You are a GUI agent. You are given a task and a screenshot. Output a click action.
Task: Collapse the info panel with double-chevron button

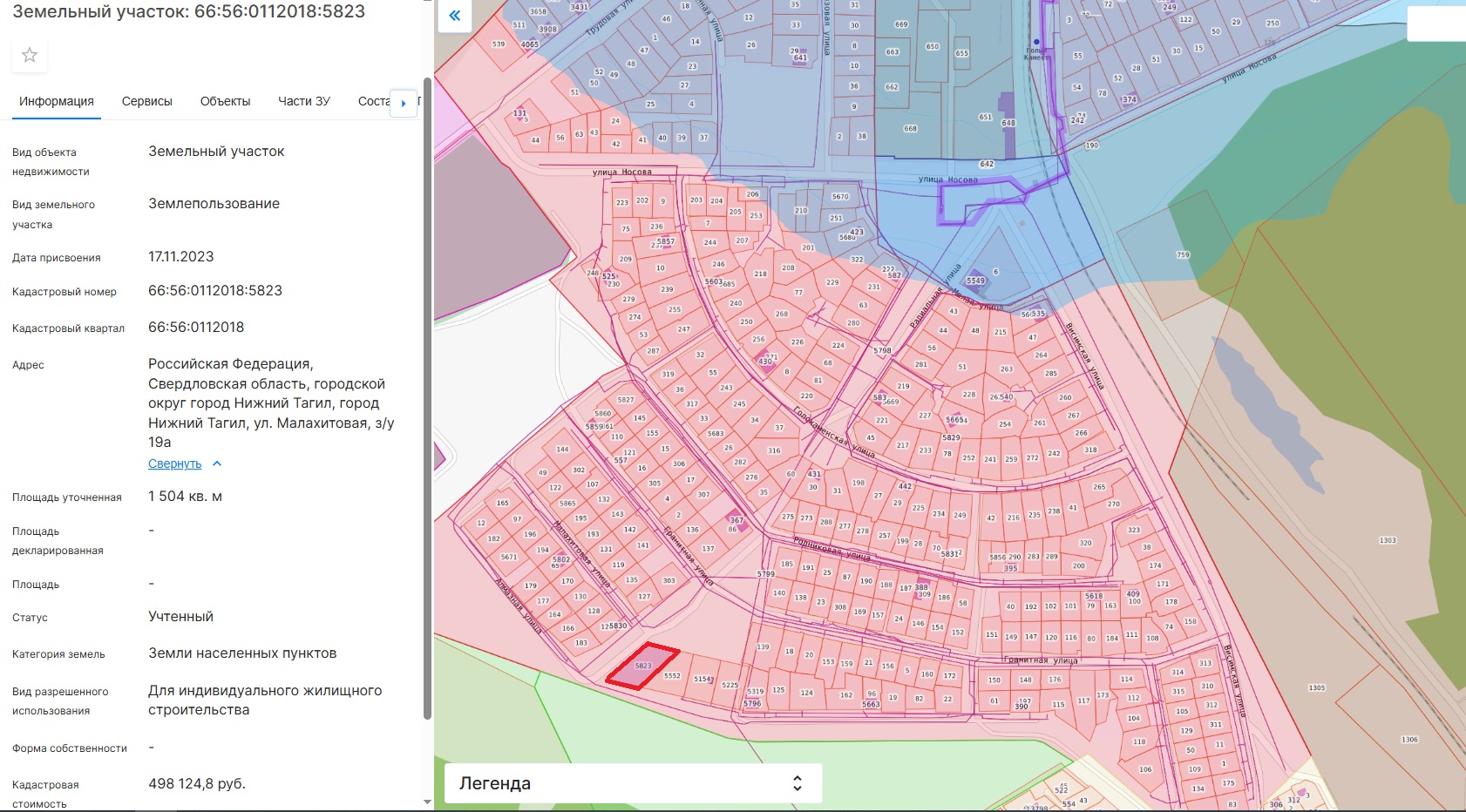(454, 16)
